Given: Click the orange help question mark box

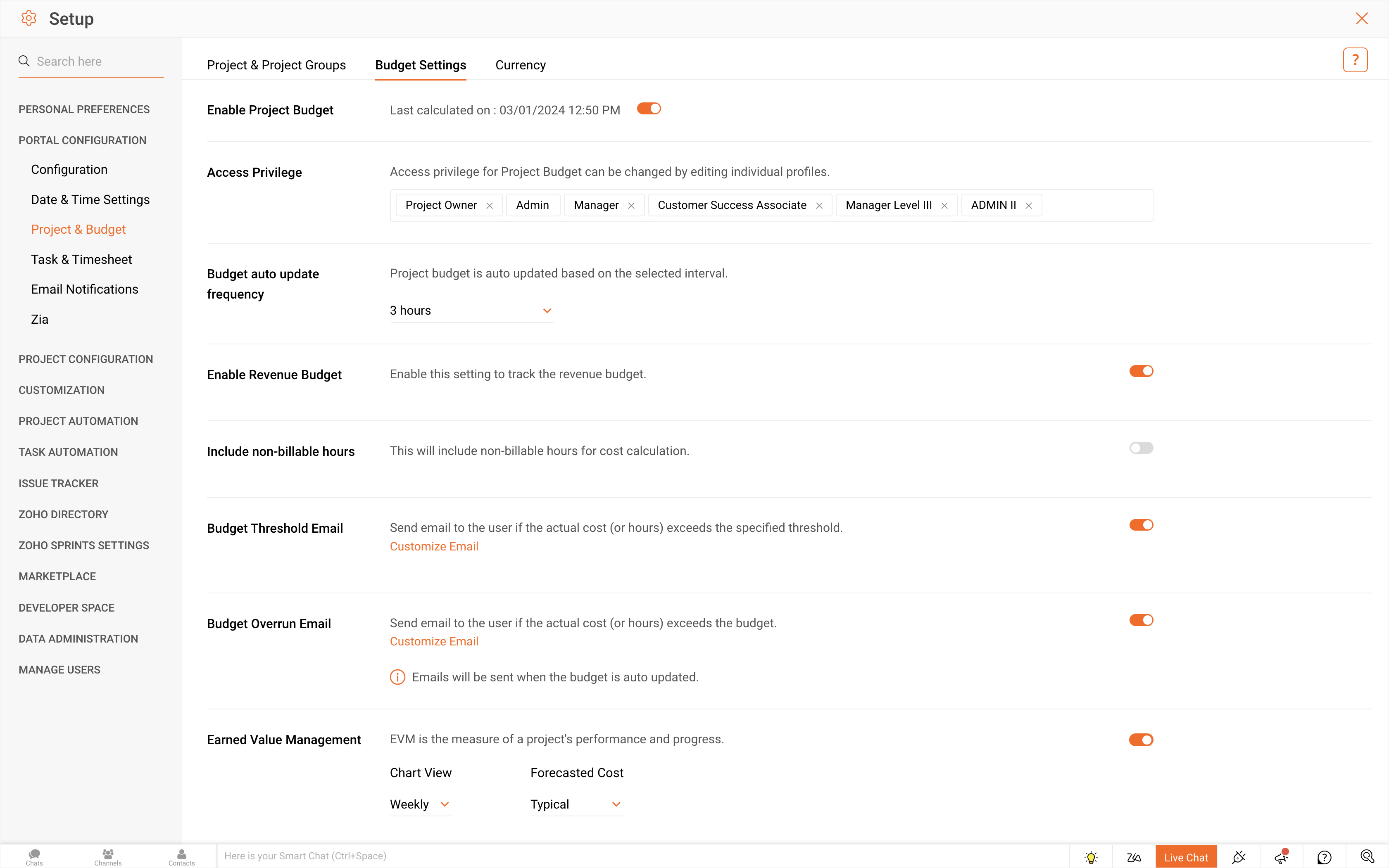Looking at the screenshot, I should click(1355, 60).
